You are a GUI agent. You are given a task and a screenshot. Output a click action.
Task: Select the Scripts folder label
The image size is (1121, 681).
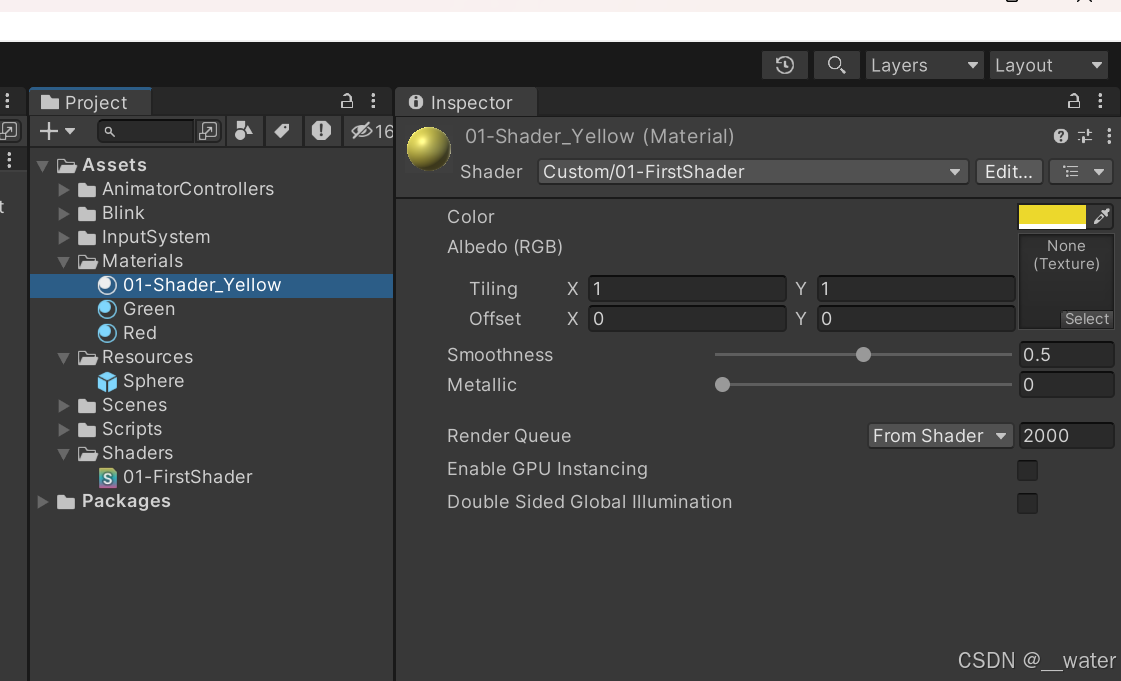pyautogui.click(x=132, y=429)
